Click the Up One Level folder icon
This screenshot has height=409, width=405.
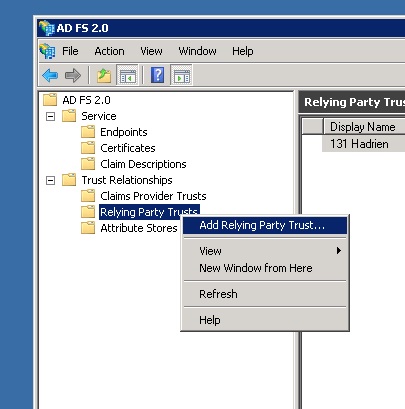click(x=104, y=75)
